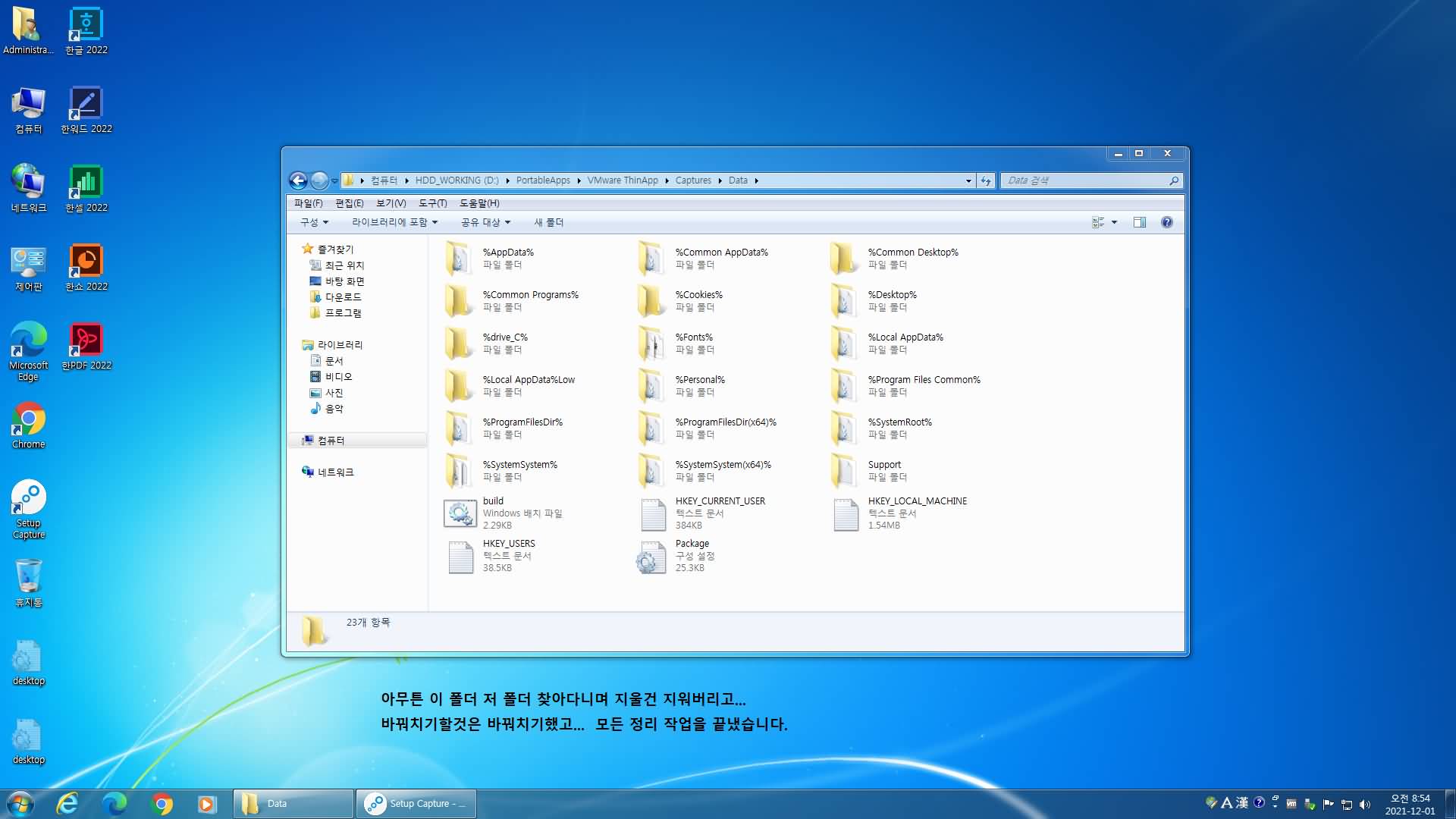Select 문서 under 라이브러리

(327, 361)
